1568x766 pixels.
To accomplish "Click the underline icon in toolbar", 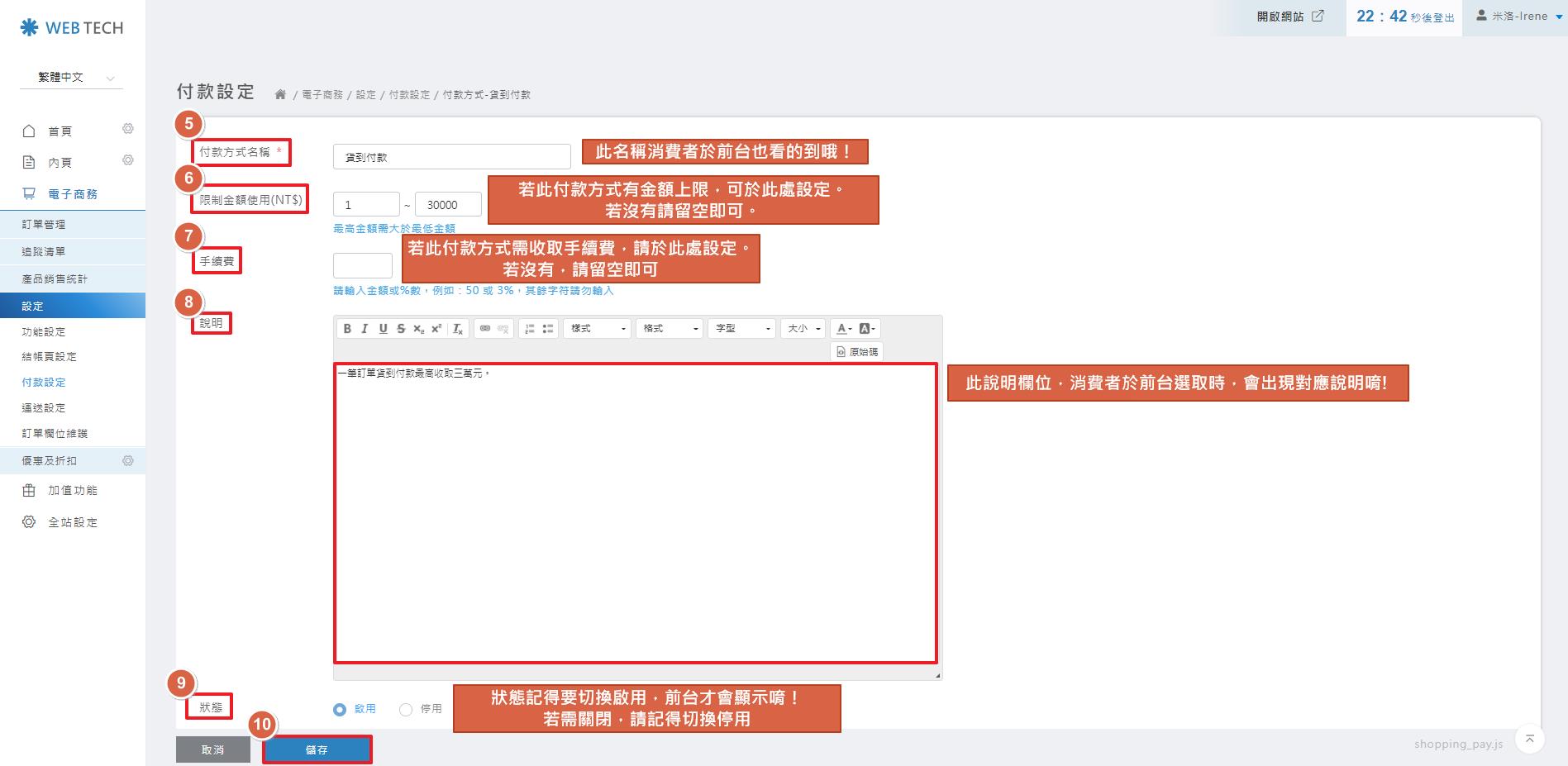I will (383, 329).
